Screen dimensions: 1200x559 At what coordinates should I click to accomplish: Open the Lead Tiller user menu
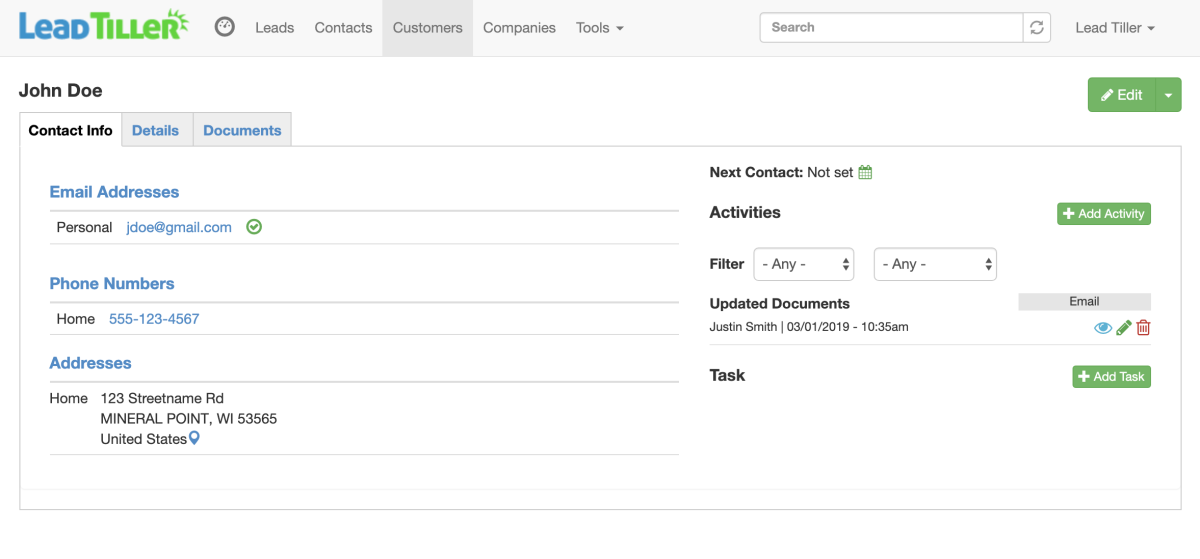1114,28
